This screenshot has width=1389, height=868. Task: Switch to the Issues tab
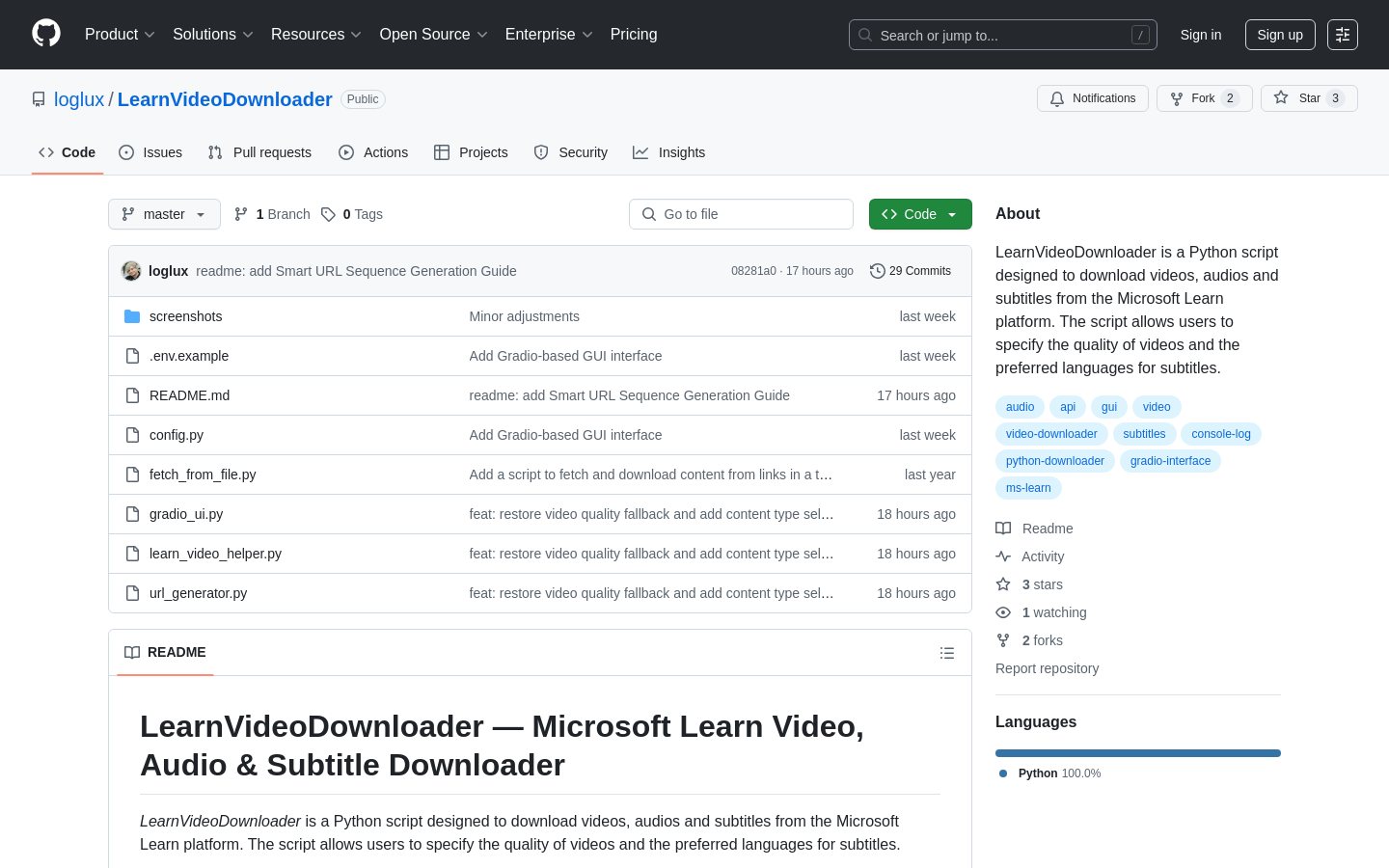tap(150, 152)
